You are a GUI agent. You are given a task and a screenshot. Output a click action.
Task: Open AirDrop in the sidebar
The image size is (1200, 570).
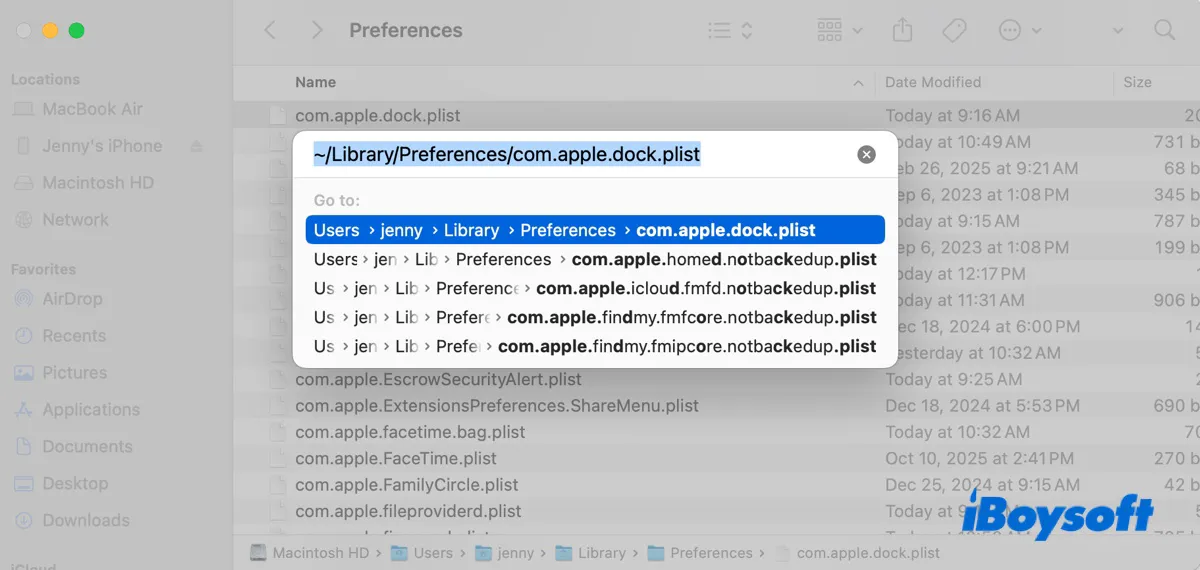[x=74, y=299]
